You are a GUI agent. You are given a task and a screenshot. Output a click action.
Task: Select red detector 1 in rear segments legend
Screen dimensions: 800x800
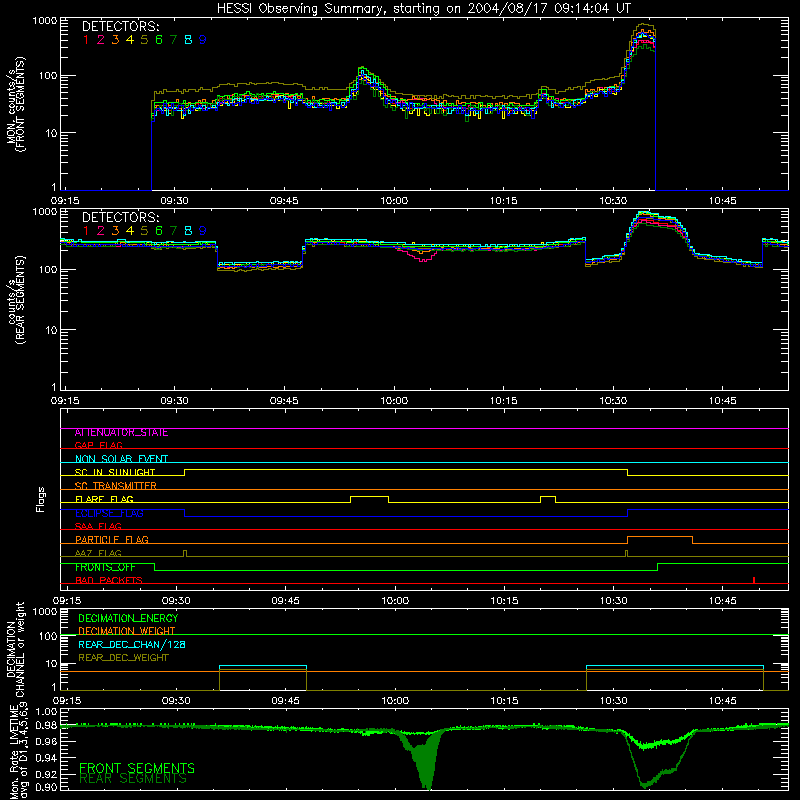coord(86,231)
